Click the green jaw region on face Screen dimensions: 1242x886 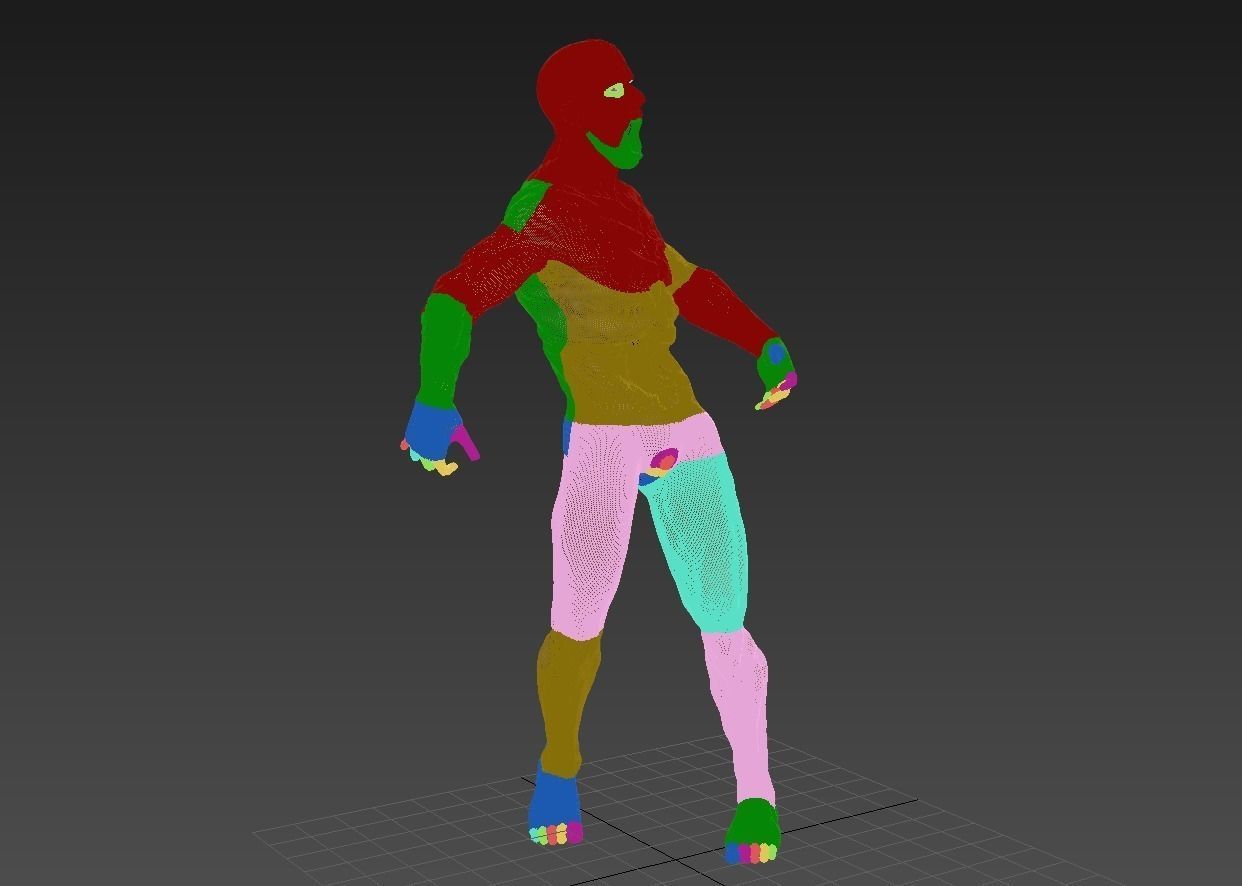[620, 147]
